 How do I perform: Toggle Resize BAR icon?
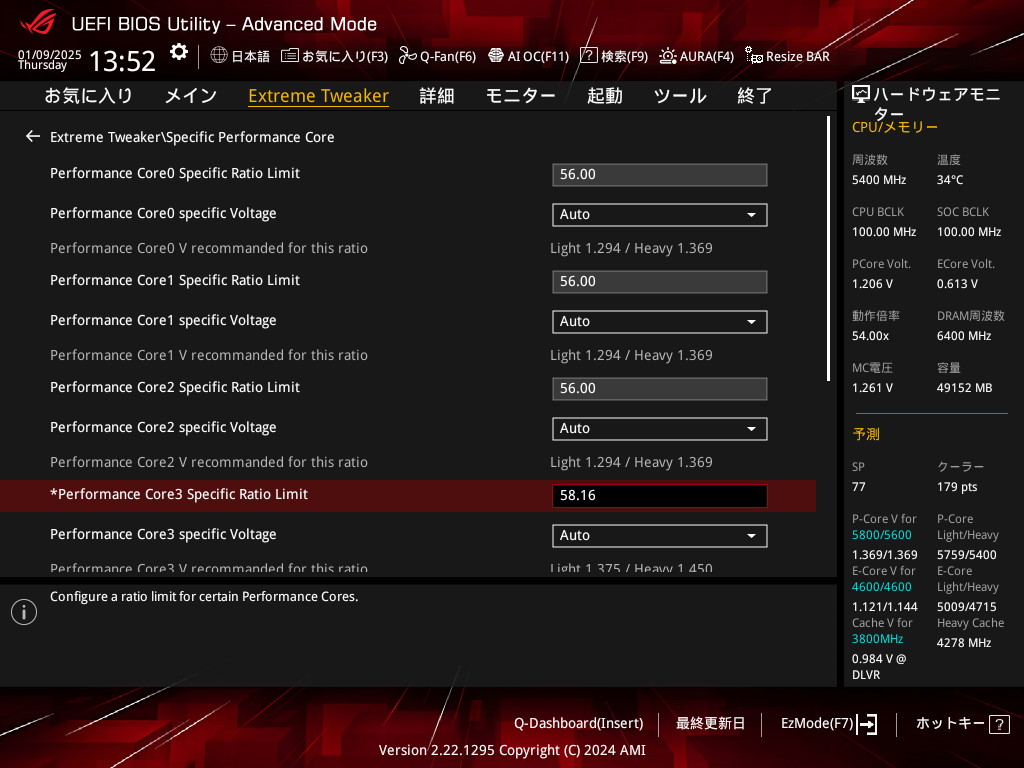pos(754,56)
